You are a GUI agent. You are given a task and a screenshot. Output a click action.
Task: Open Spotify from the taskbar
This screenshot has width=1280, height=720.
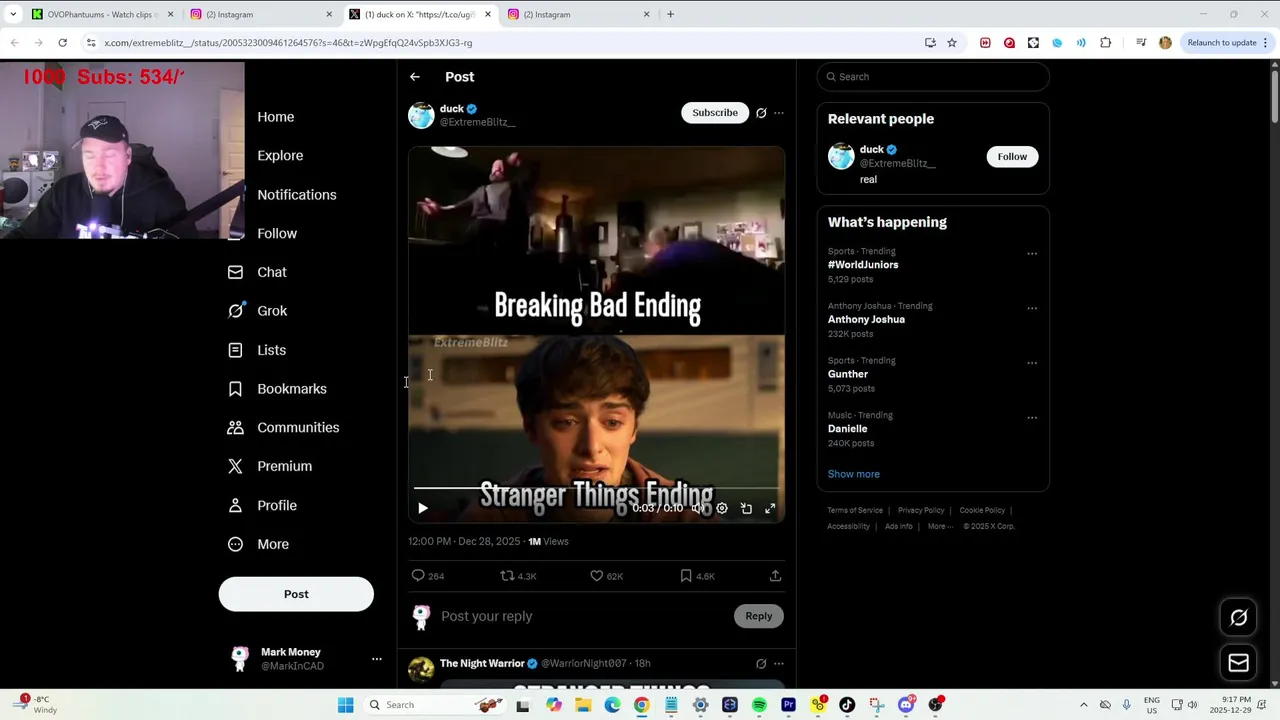click(759, 705)
